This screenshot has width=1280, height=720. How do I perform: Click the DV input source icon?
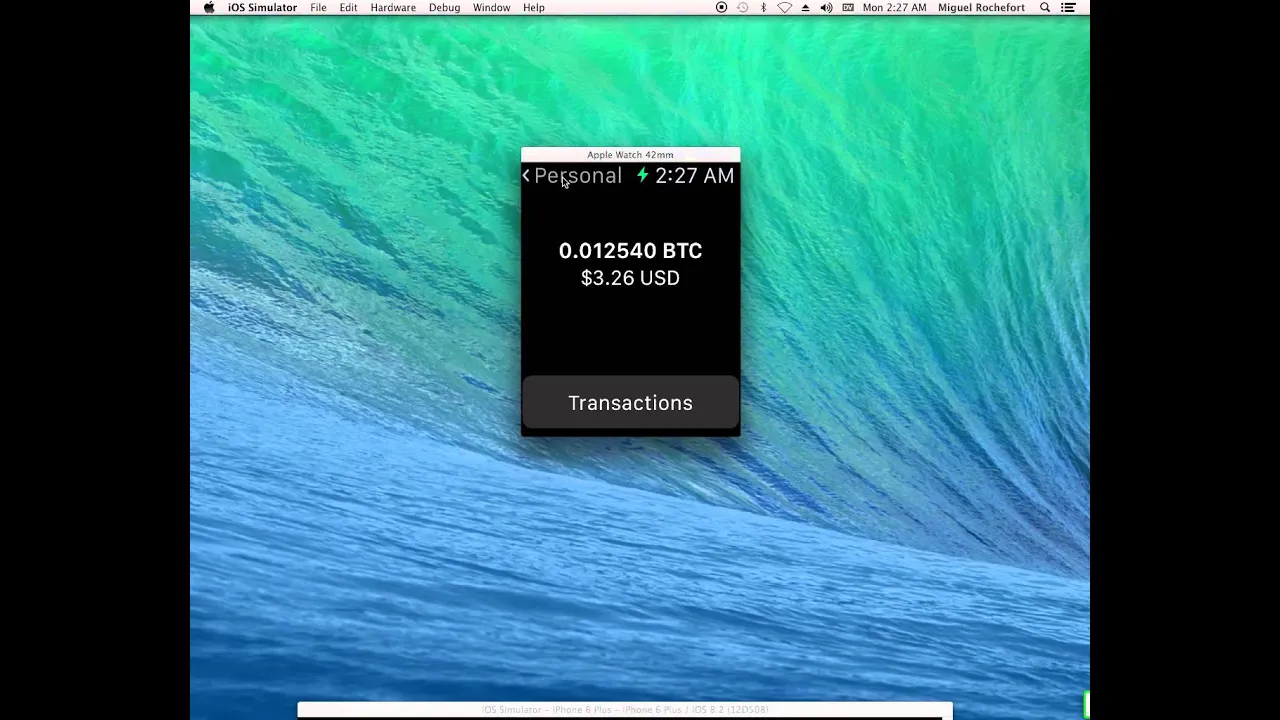pos(848,8)
